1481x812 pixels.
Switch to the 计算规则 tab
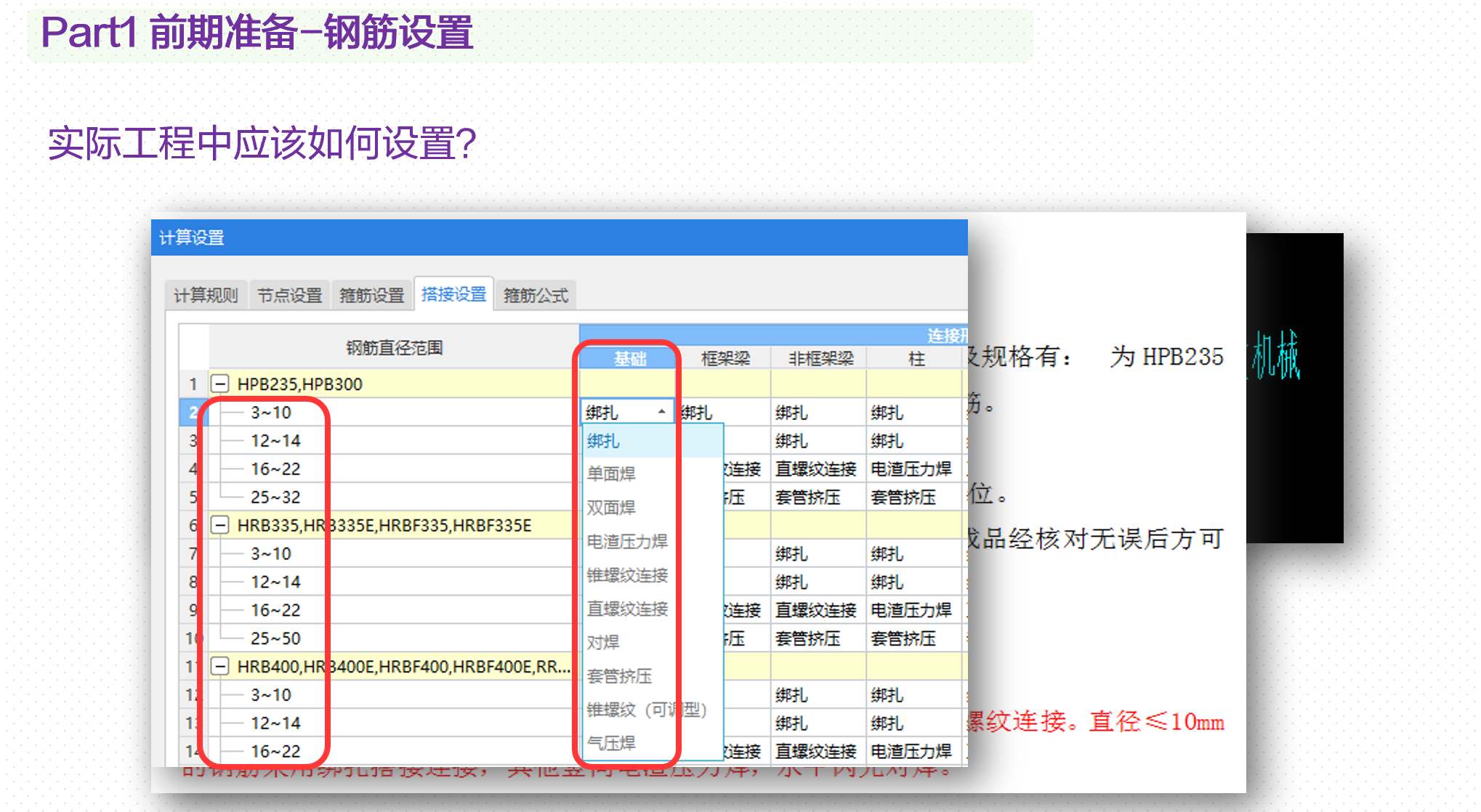click(x=206, y=296)
